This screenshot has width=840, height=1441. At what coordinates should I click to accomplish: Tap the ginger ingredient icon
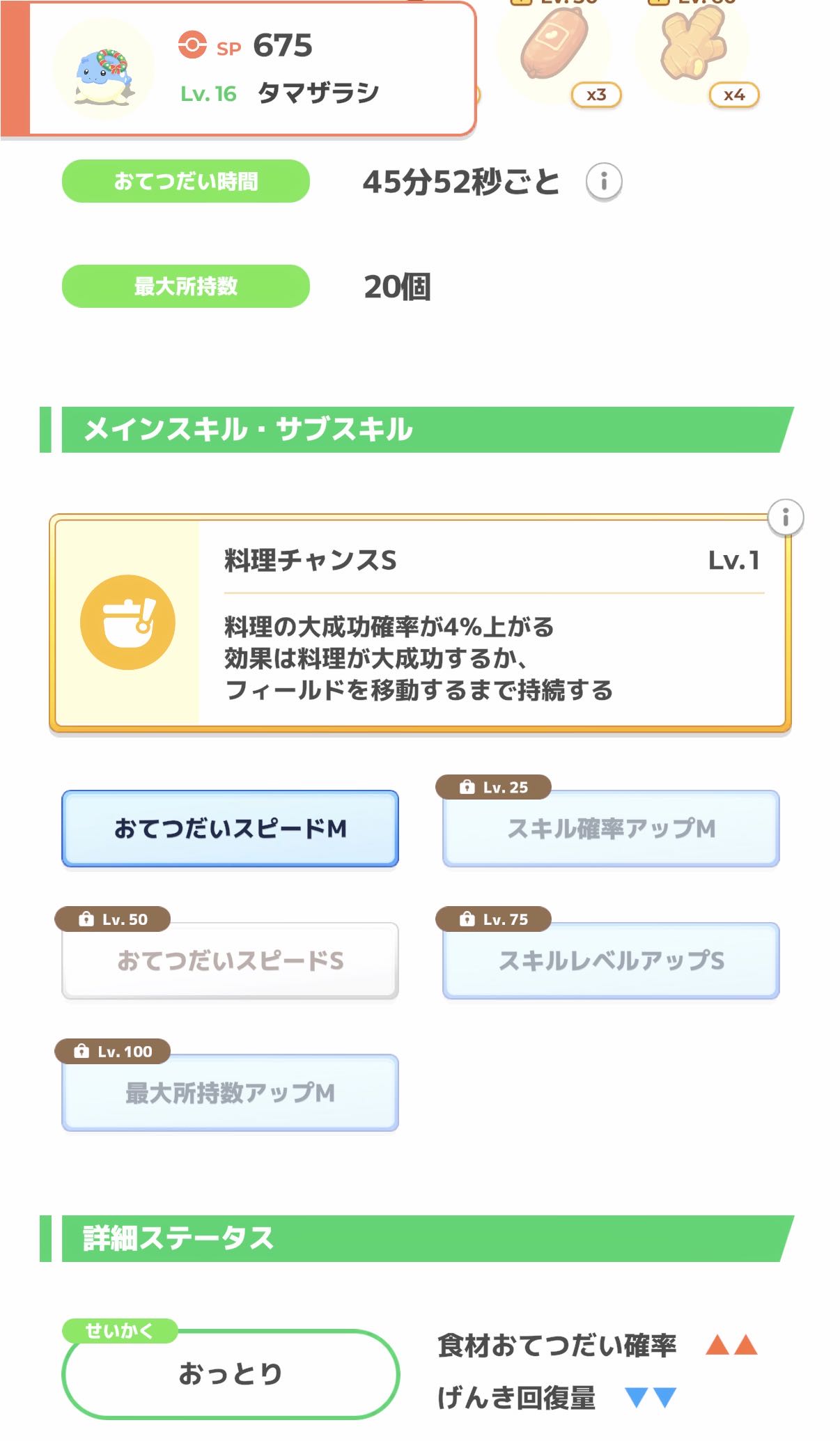(692, 45)
